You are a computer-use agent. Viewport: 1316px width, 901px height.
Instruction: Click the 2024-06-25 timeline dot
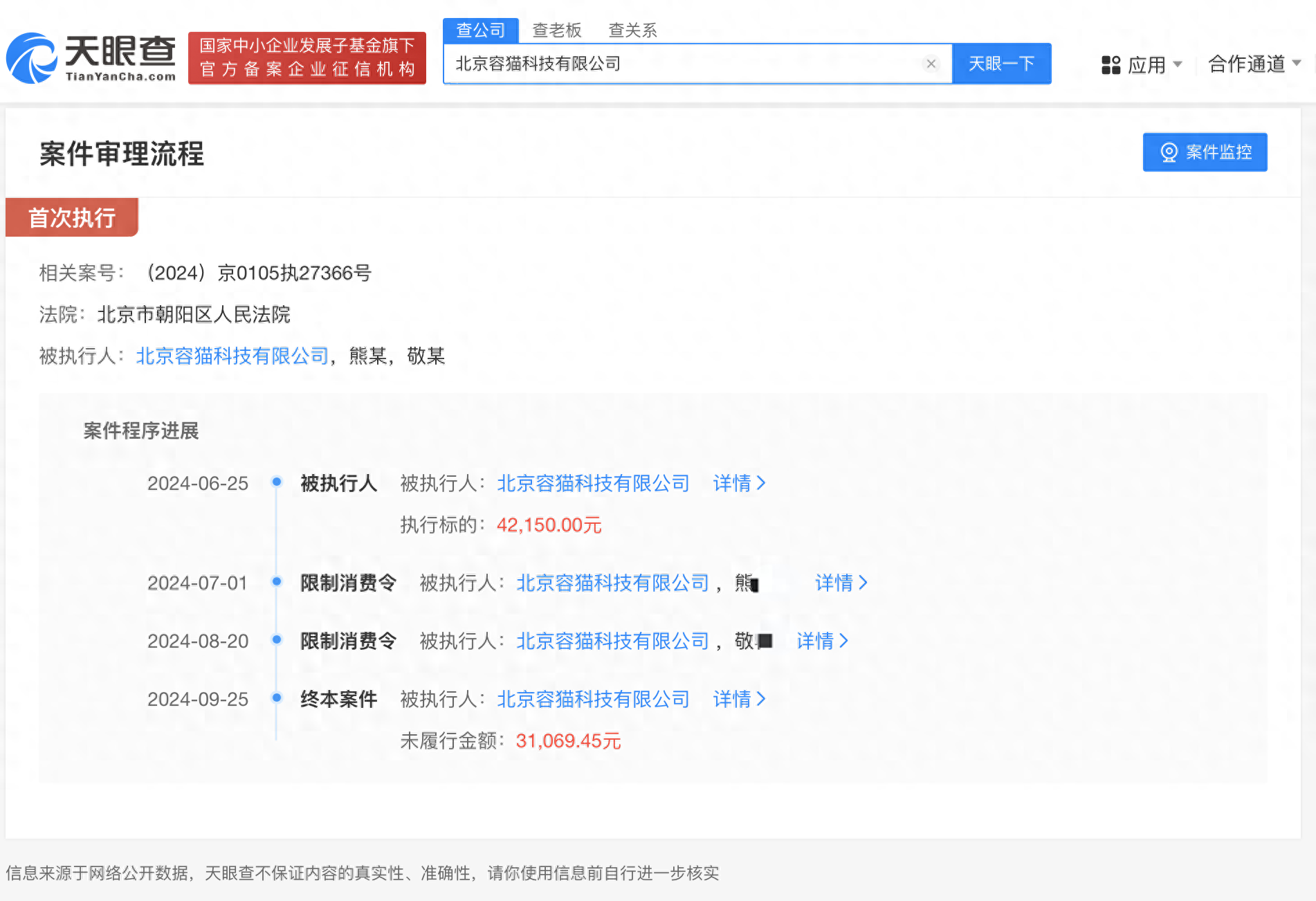(x=277, y=482)
